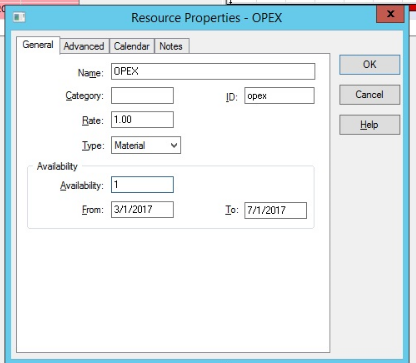Open the Calendar tab
The height and width of the screenshot is (363, 416).
[132, 46]
